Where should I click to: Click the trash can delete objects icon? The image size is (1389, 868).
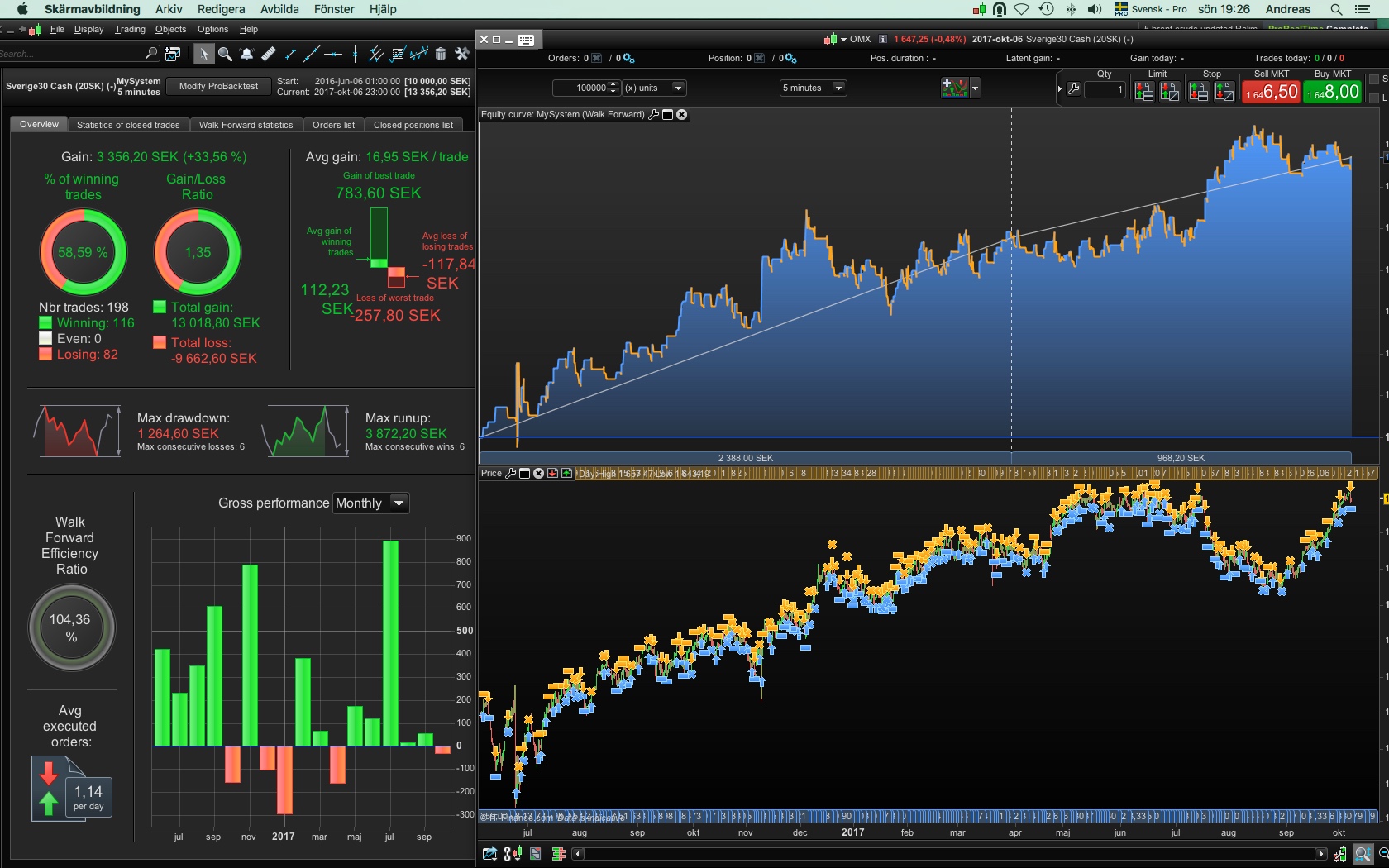point(441,55)
